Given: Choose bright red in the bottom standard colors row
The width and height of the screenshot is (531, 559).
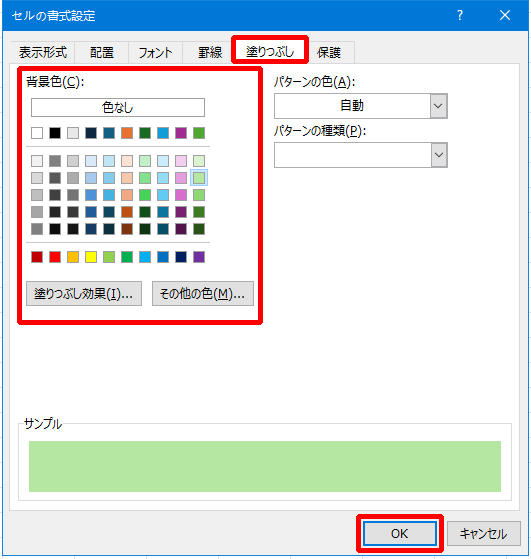Looking at the screenshot, I should 55,257.
